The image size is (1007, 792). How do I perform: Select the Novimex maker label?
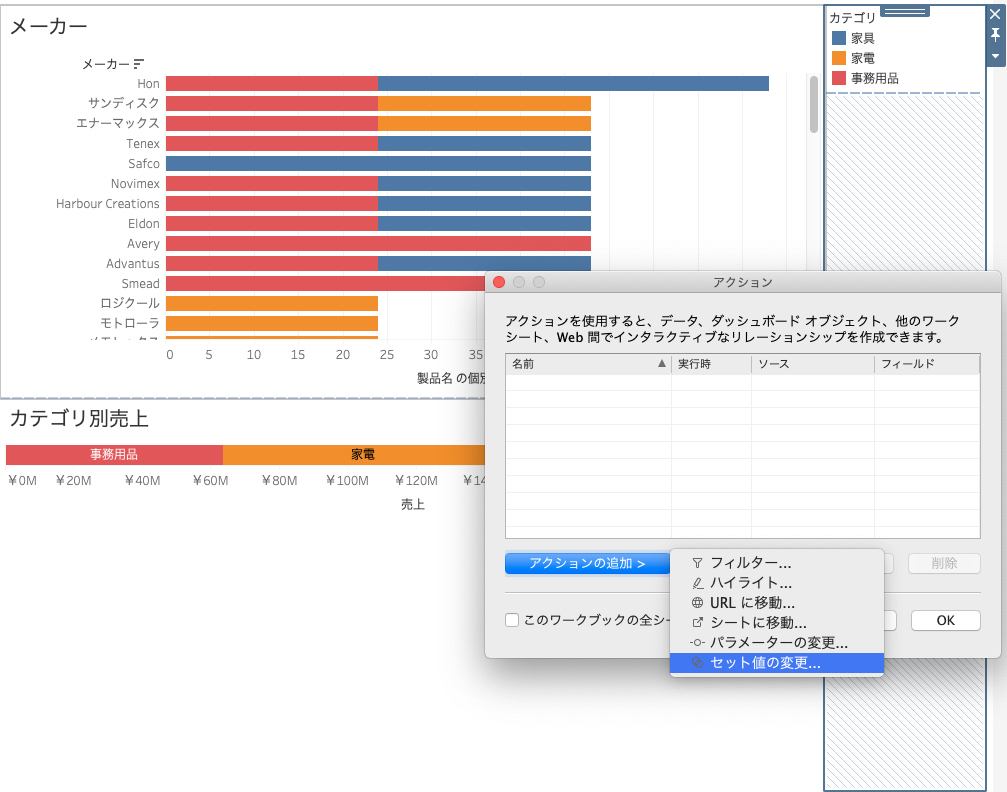tap(135, 184)
